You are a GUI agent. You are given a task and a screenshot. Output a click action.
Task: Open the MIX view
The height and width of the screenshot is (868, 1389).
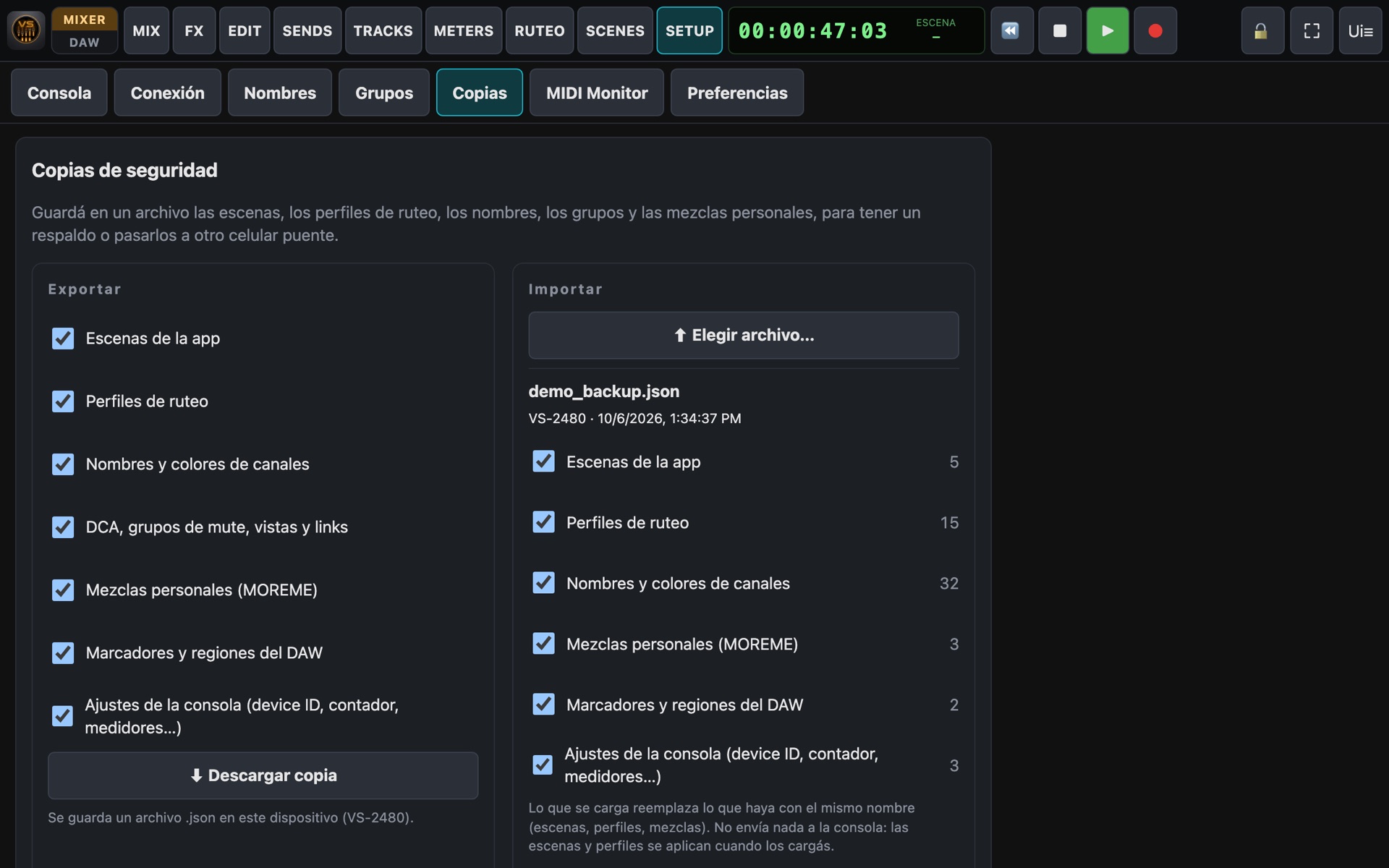(x=146, y=30)
